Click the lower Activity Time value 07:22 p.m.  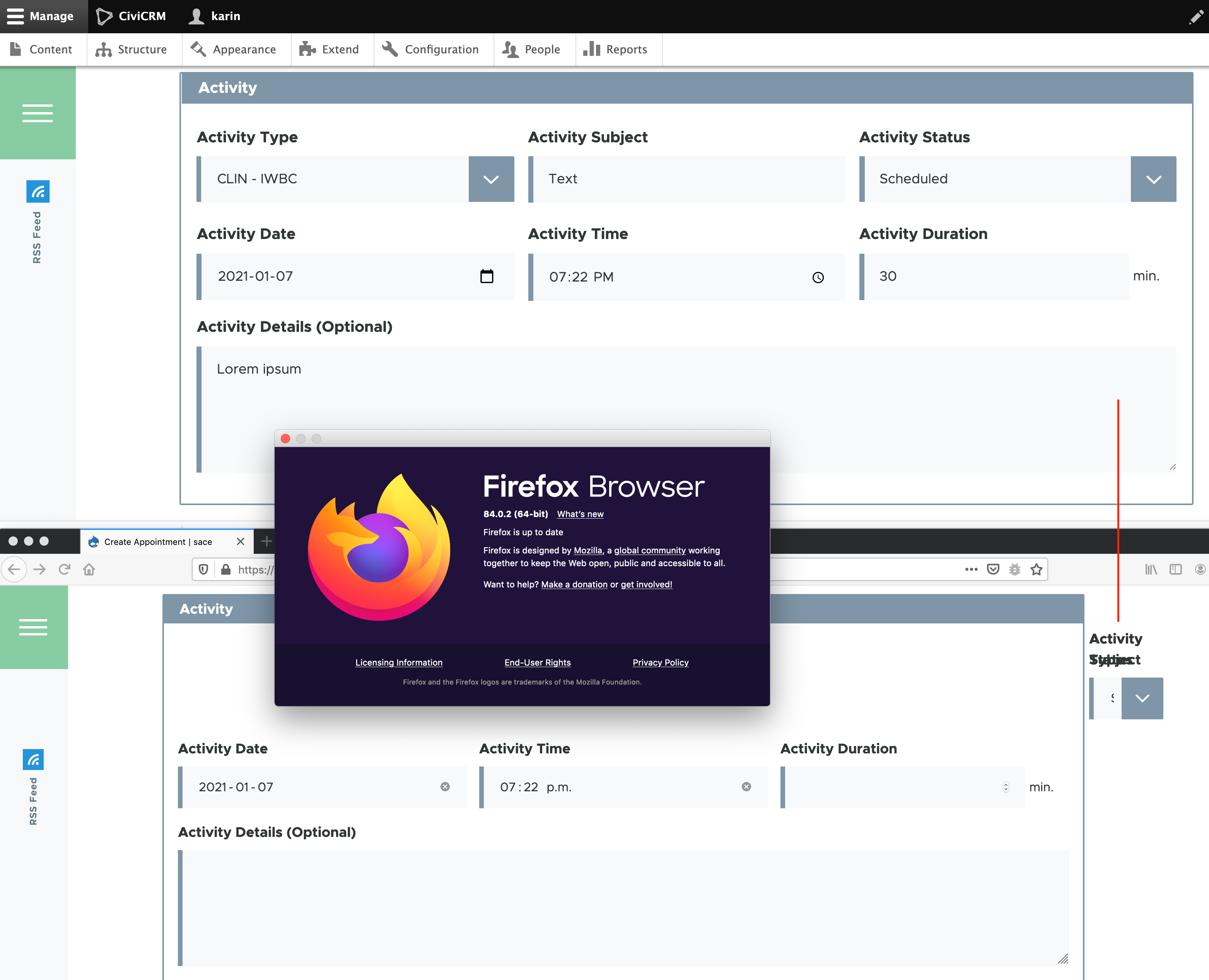click(536, 787)
